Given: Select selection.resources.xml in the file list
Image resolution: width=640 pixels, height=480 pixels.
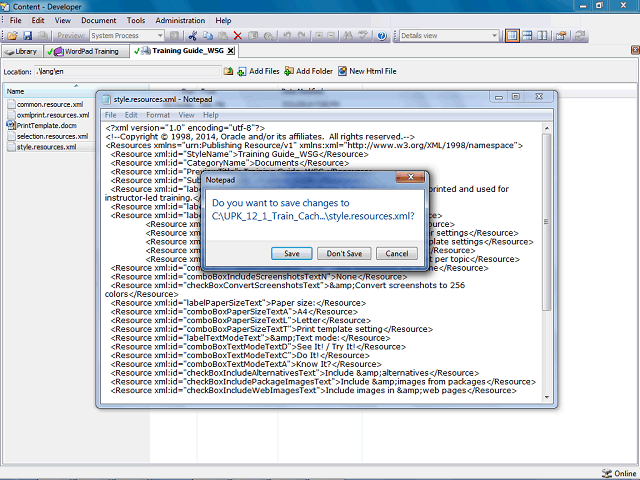Looking at the screenshot, I should pos(52,136).
